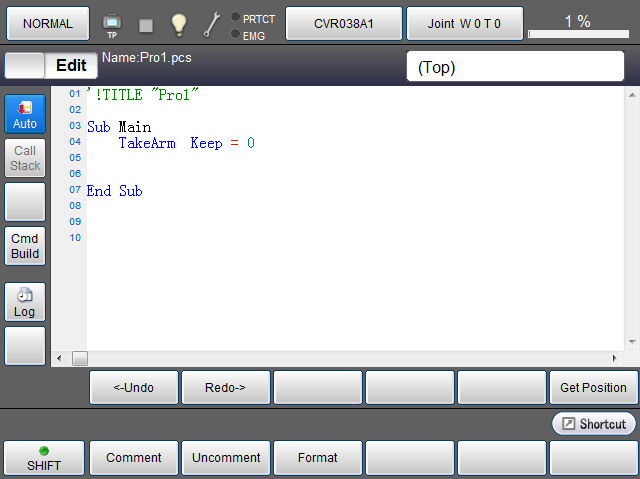The width and height of the screenshot is (640, 479).
Task: Click the Uncomment button
Action: pos(226,458)
